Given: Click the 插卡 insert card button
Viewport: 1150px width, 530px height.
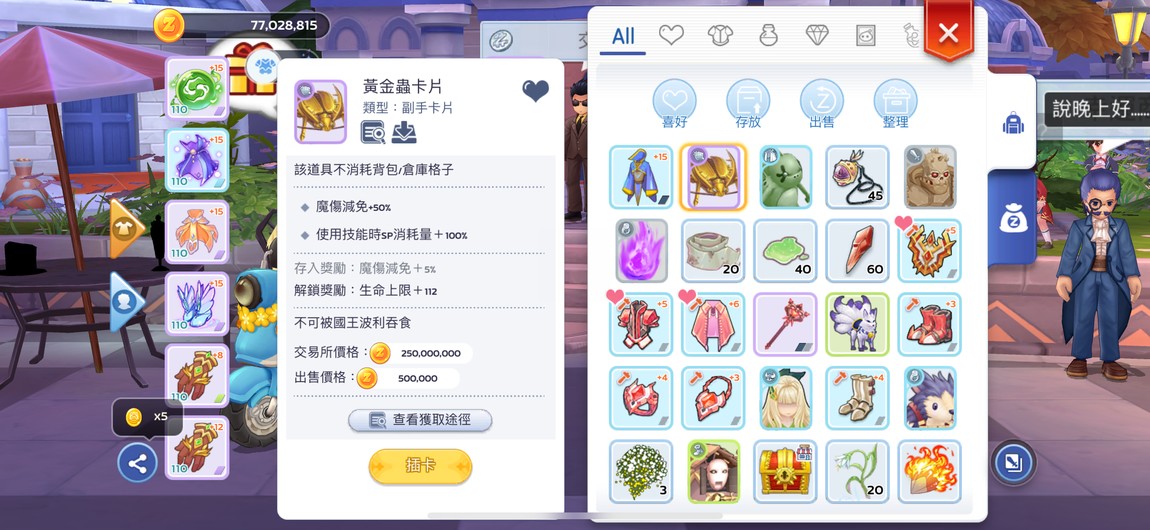Looking at the screenshot, I should [420, 466].
